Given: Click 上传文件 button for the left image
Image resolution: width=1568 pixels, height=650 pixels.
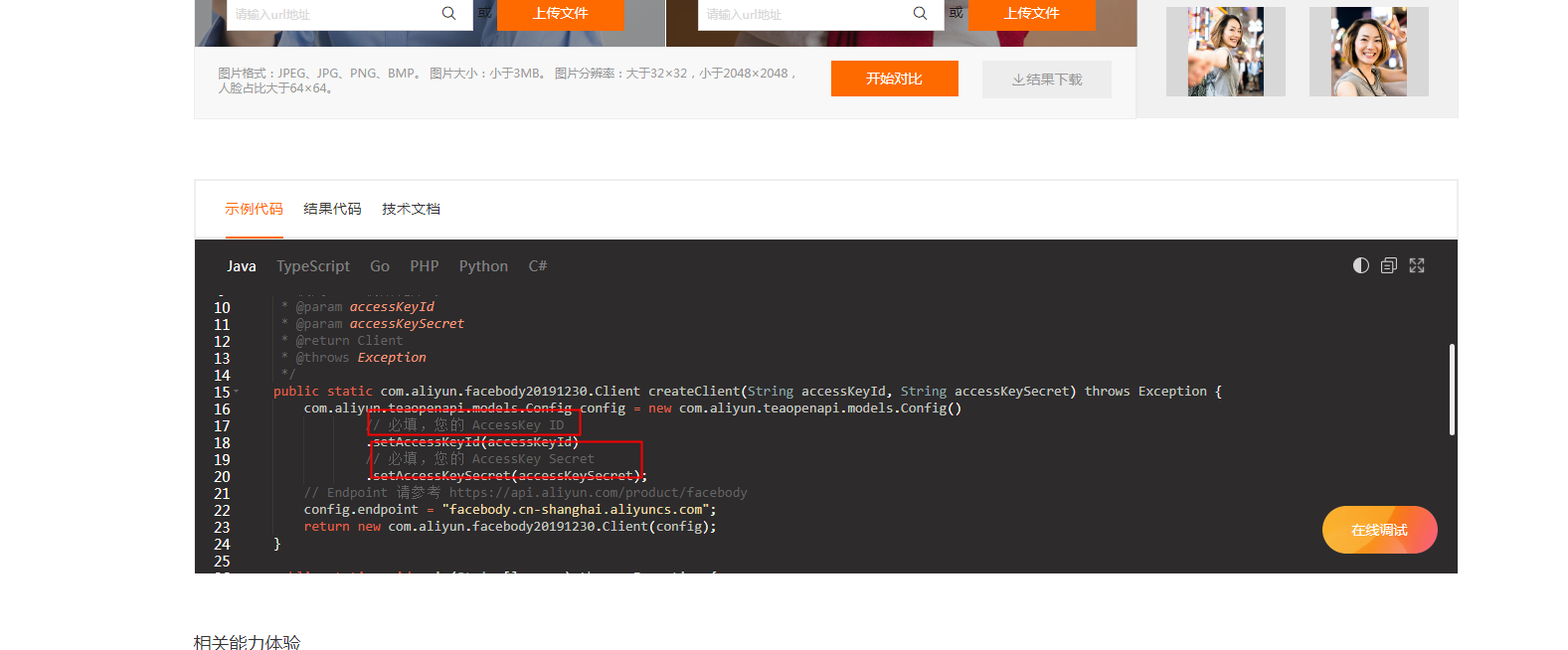Looking at the screenshot, I should [x=561, y=14].
